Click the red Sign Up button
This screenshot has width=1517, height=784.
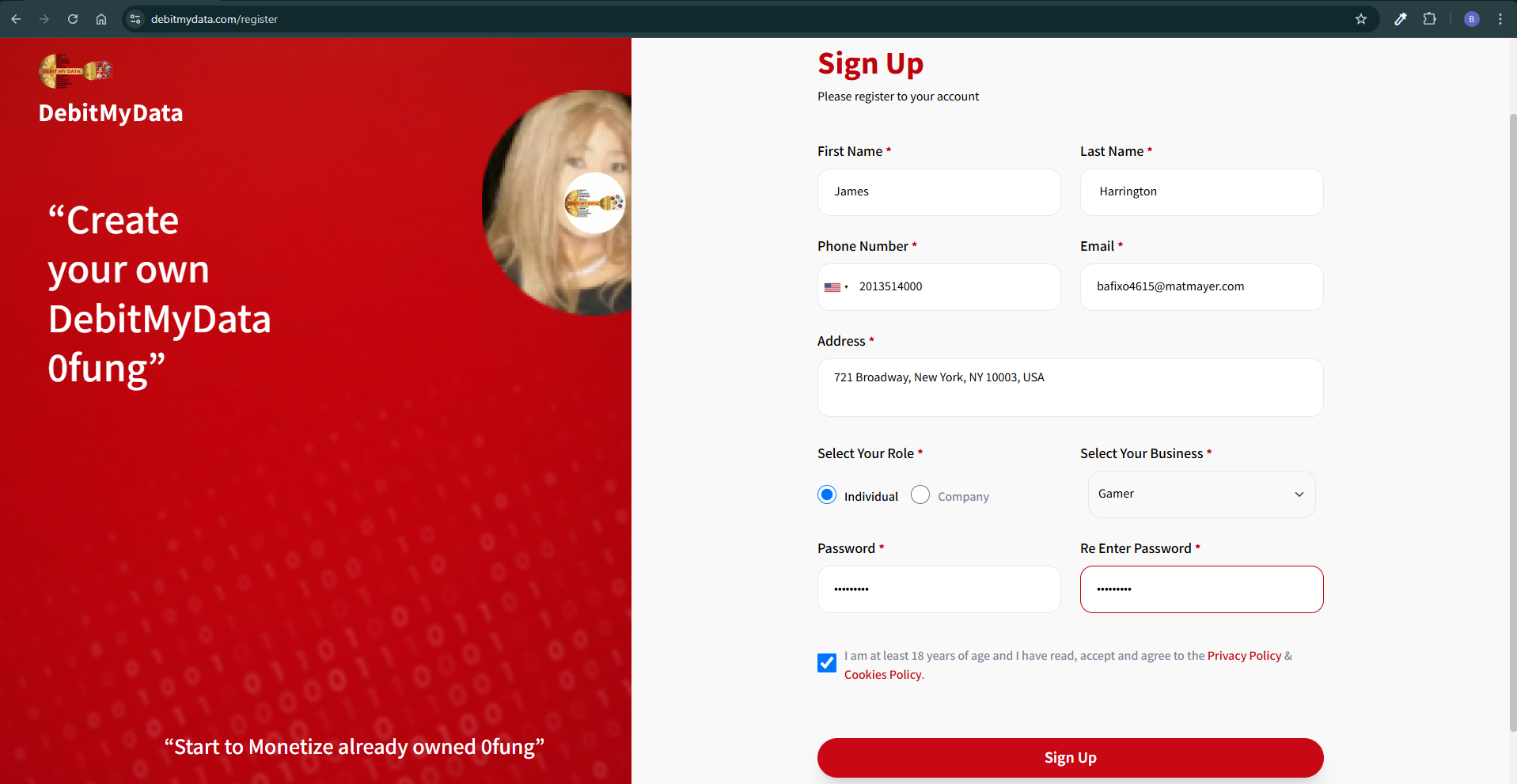point(1070,758)
